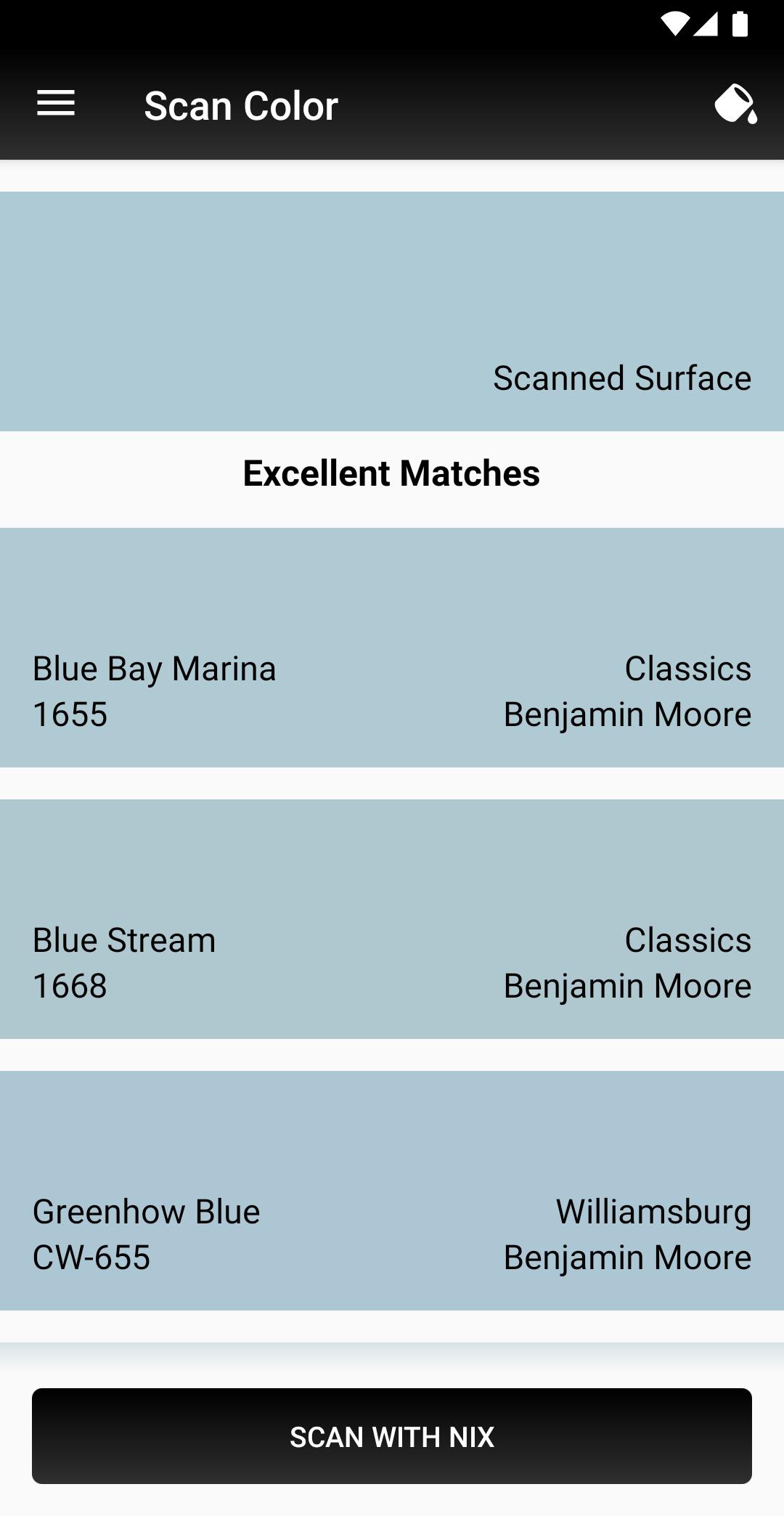Image resolution: width=784 pixels, height=1516 pixels.
Task: Select the Scanned Surface color swatch
Action: tap(392, 311)
